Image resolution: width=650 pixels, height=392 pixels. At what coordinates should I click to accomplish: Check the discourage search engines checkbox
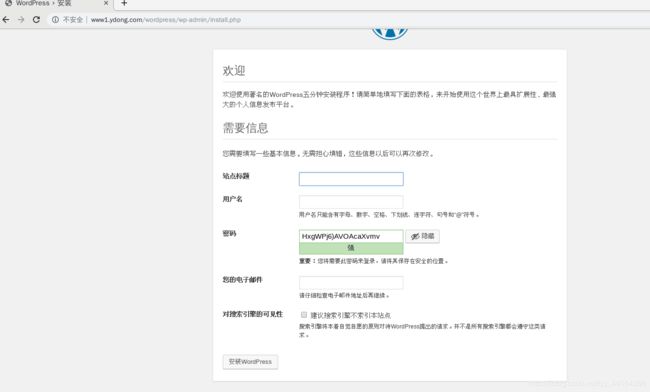click(304, 315)
